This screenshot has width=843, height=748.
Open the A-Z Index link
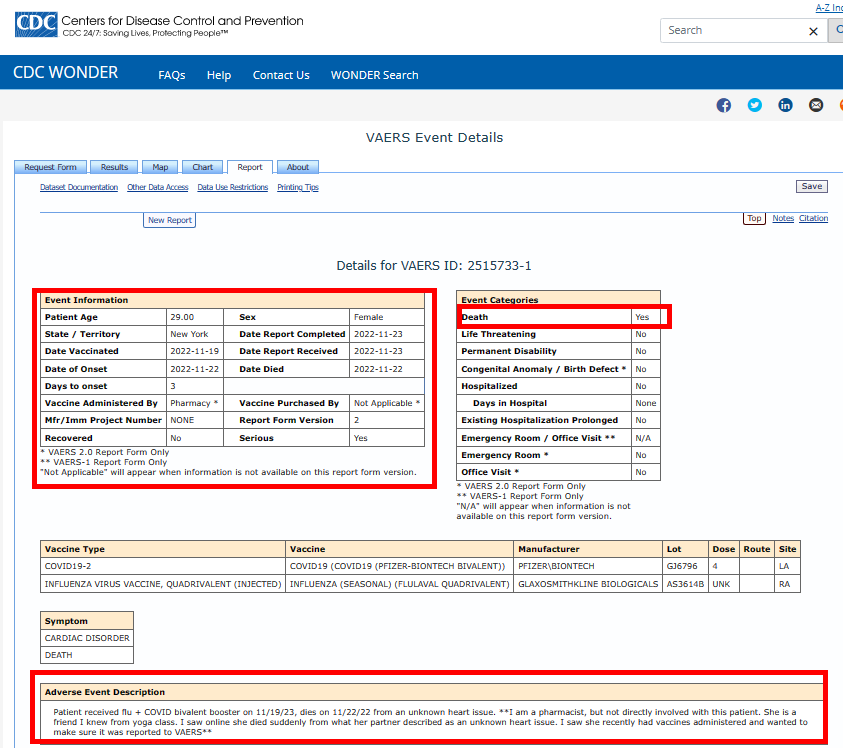coord(828,8)
